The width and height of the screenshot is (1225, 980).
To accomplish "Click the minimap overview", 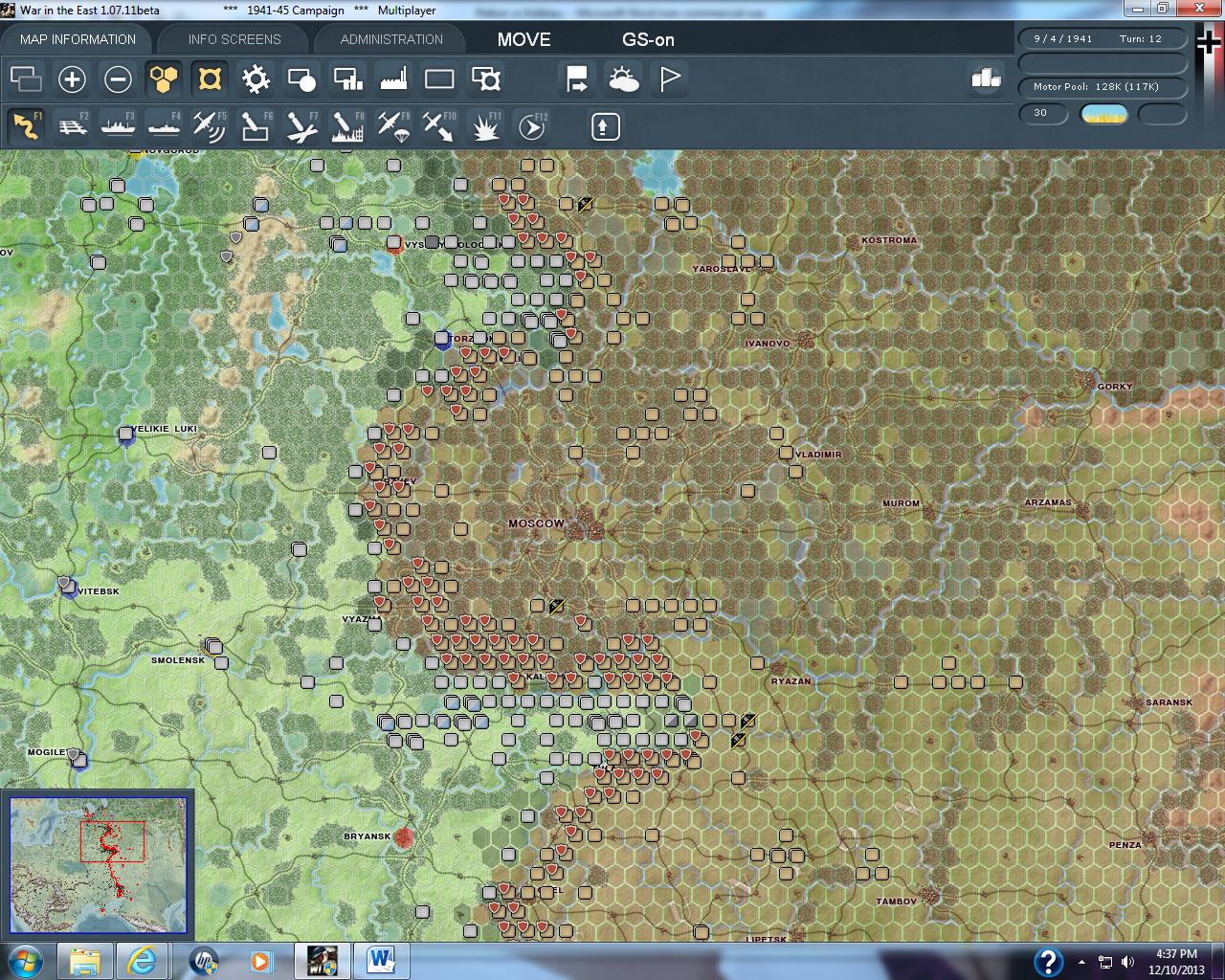I will [97, 865].
